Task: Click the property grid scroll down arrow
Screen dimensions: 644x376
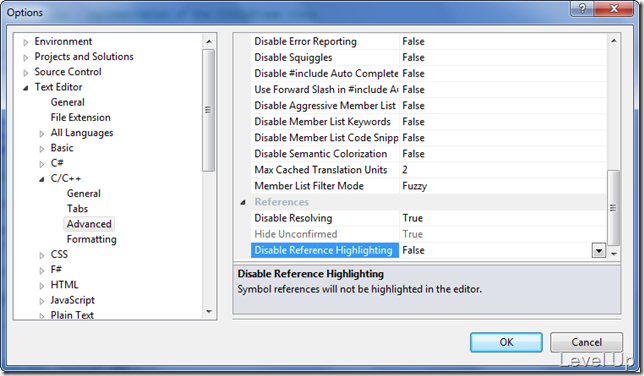Action: (x=614, y=254)
